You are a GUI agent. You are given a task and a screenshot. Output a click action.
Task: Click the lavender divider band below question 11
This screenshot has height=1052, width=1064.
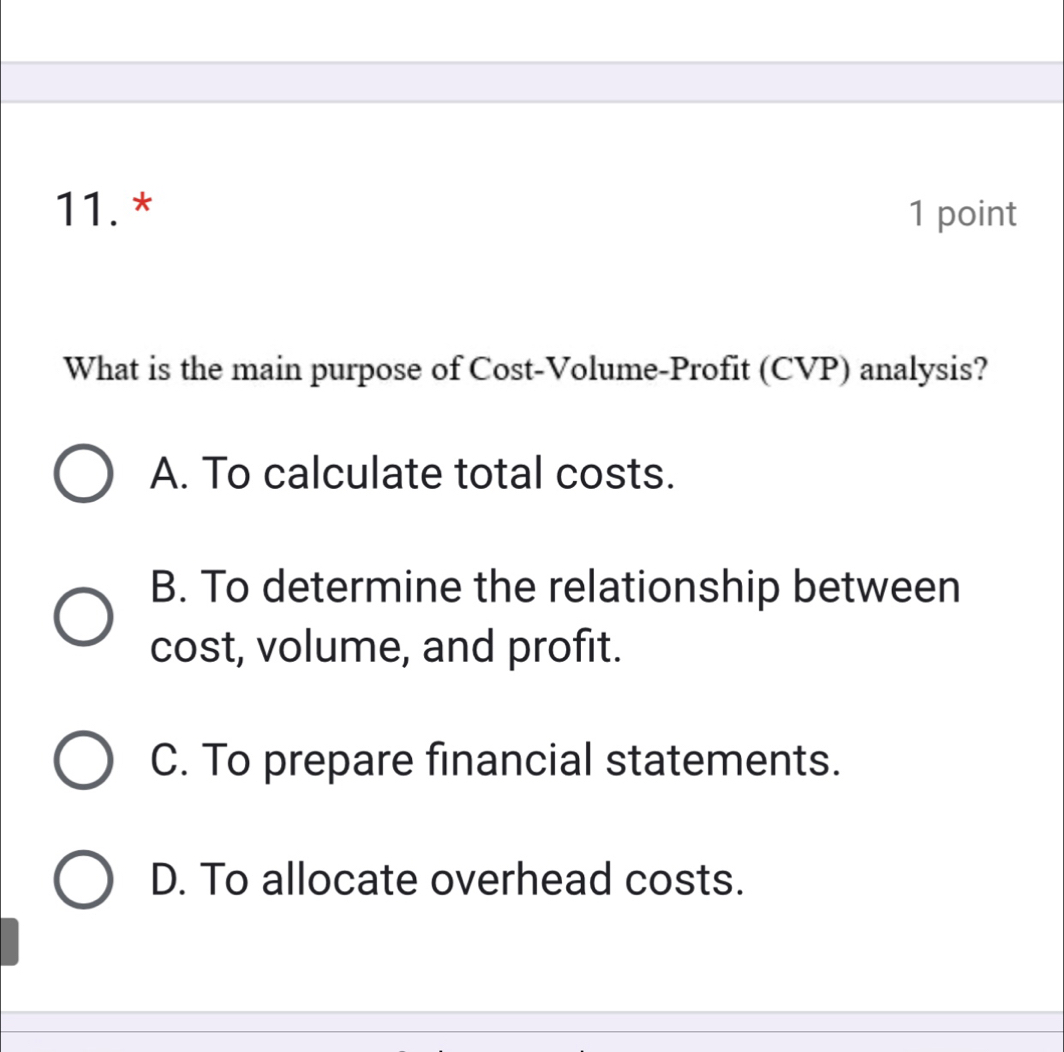click(x=532, y=1021)
